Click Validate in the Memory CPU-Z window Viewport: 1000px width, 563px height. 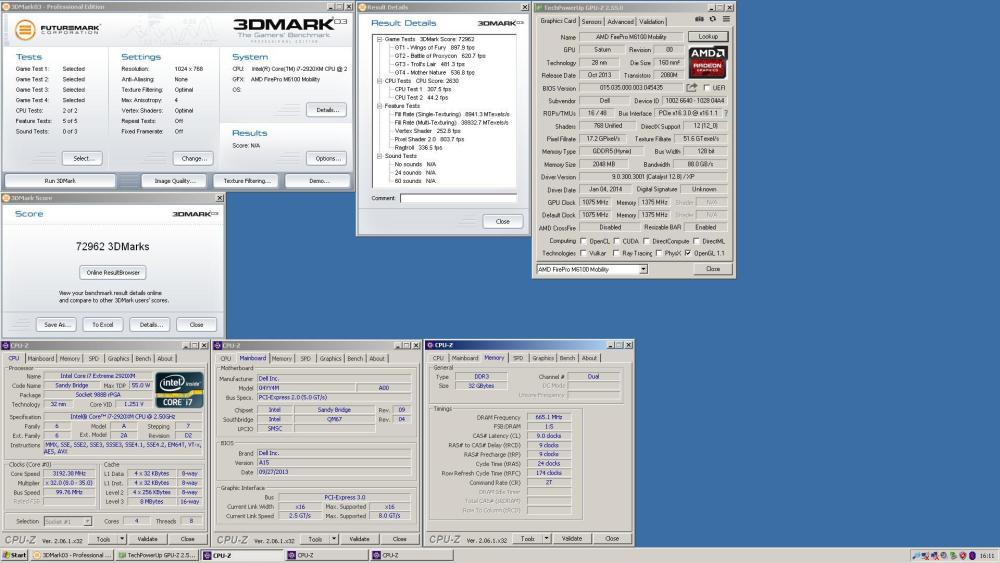(x=571, y=539)
